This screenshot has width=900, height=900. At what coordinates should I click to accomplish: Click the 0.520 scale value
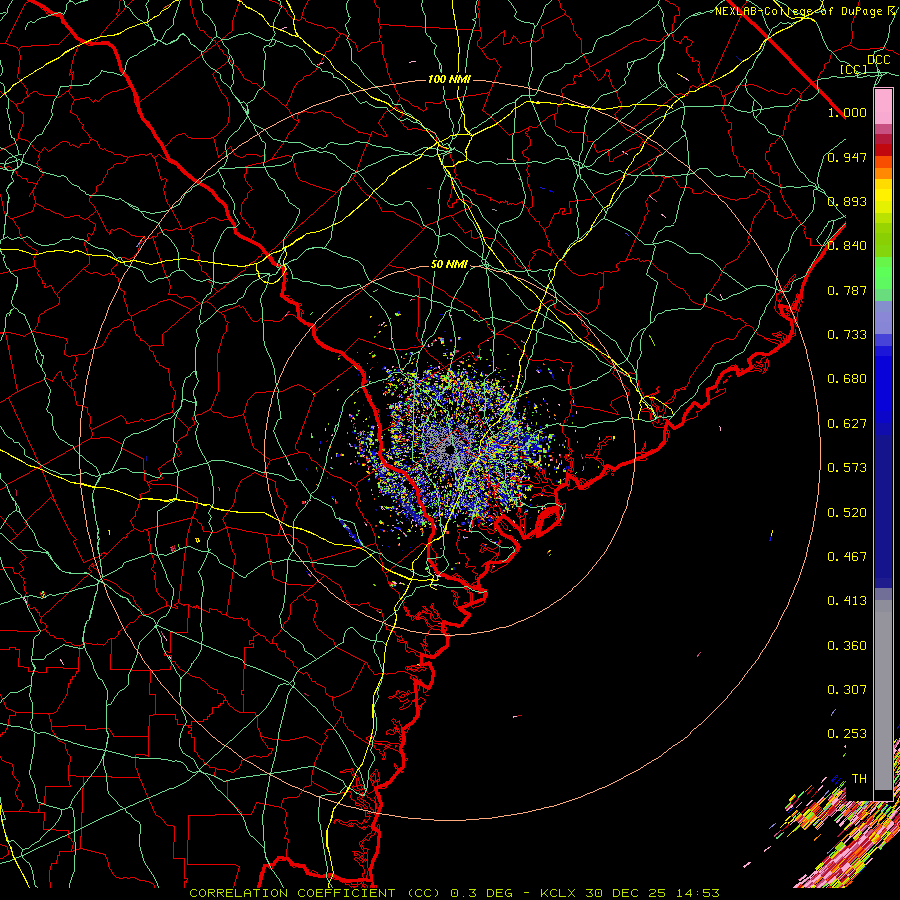pyautogui.click(x=847, y=513)
